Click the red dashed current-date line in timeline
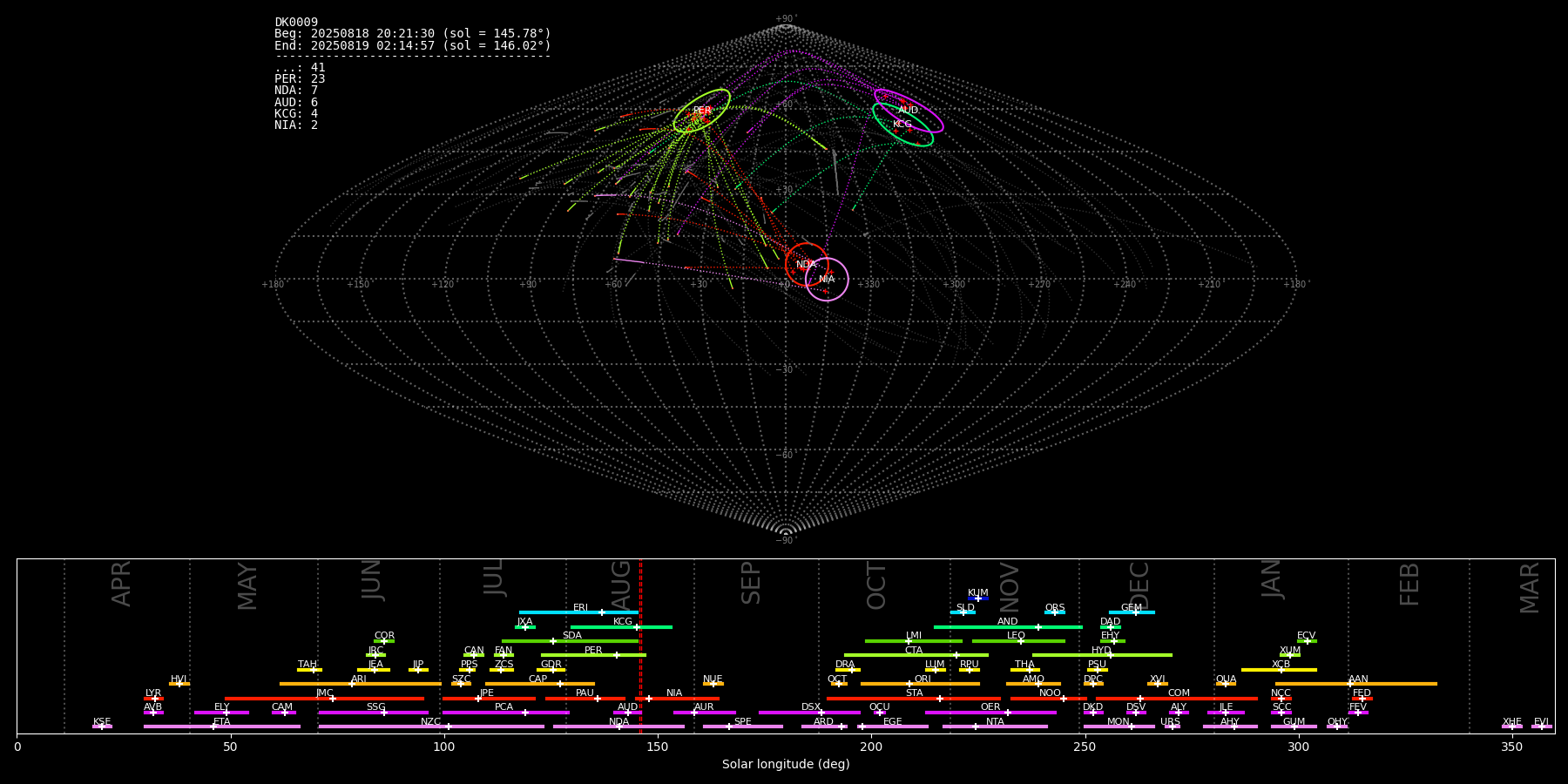 [x=640, y=645]
